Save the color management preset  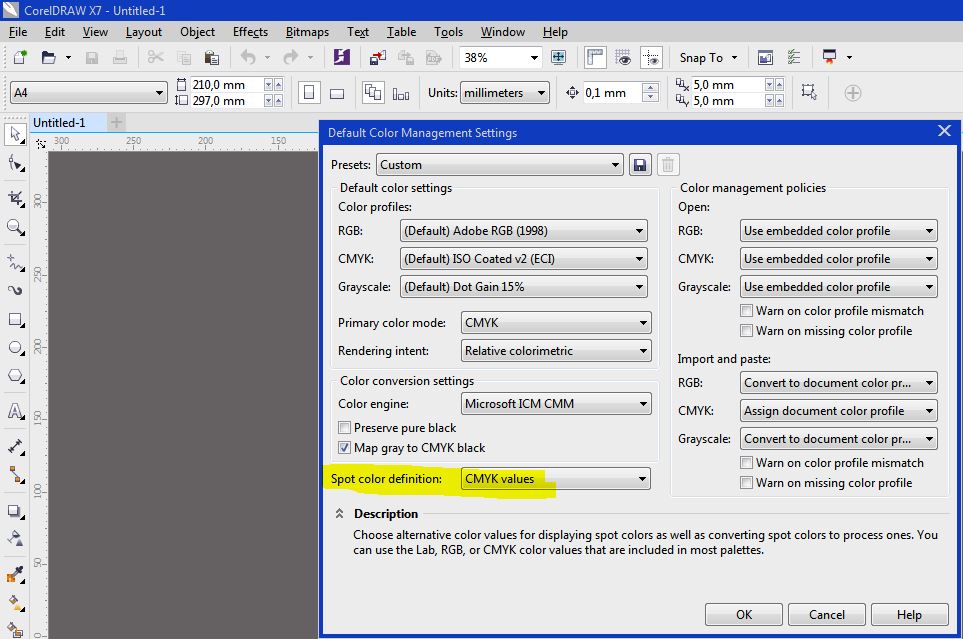639,165
